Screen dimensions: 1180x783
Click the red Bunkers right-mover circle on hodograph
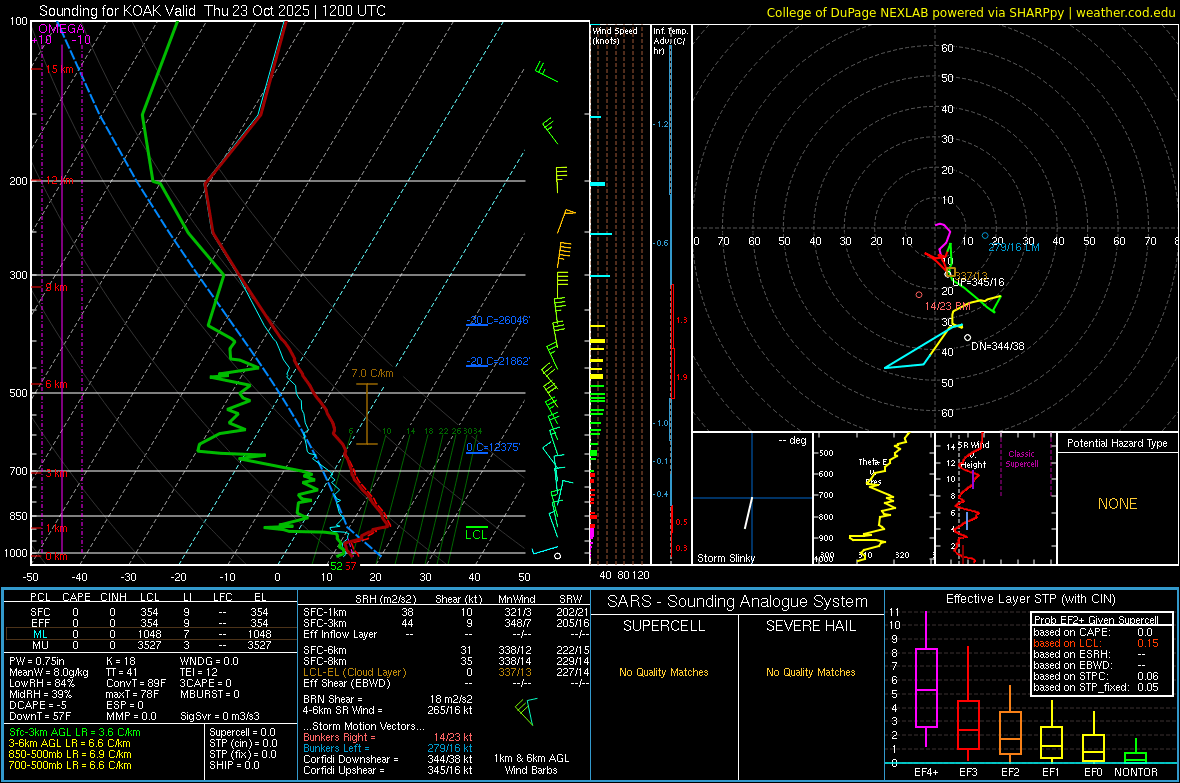coord(919,294)
